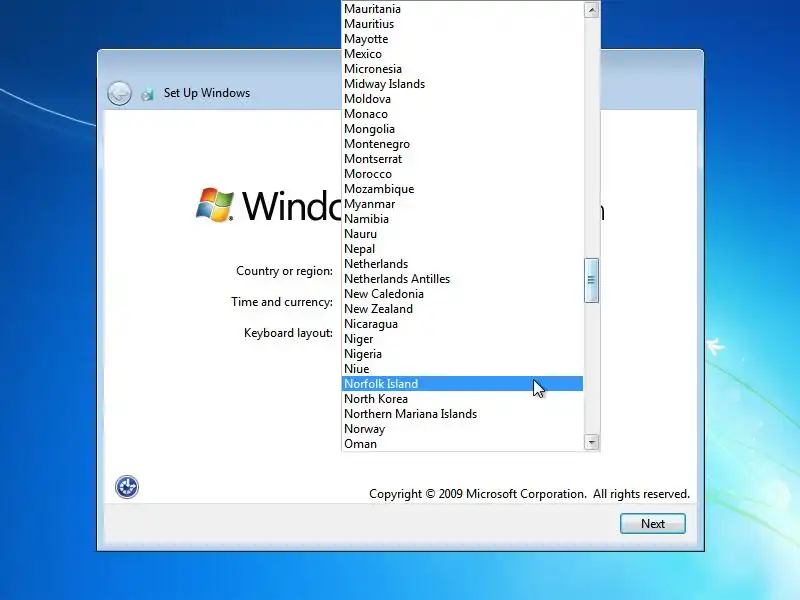Select Nepal in the dropdown

tap(462, 249)
